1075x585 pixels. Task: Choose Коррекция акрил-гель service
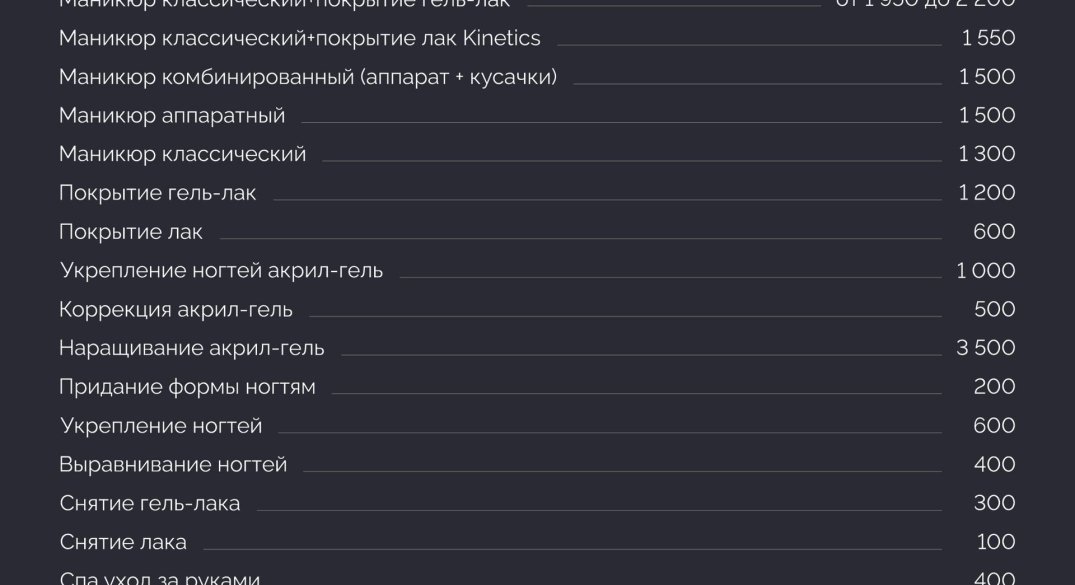(x=176, y=309)
